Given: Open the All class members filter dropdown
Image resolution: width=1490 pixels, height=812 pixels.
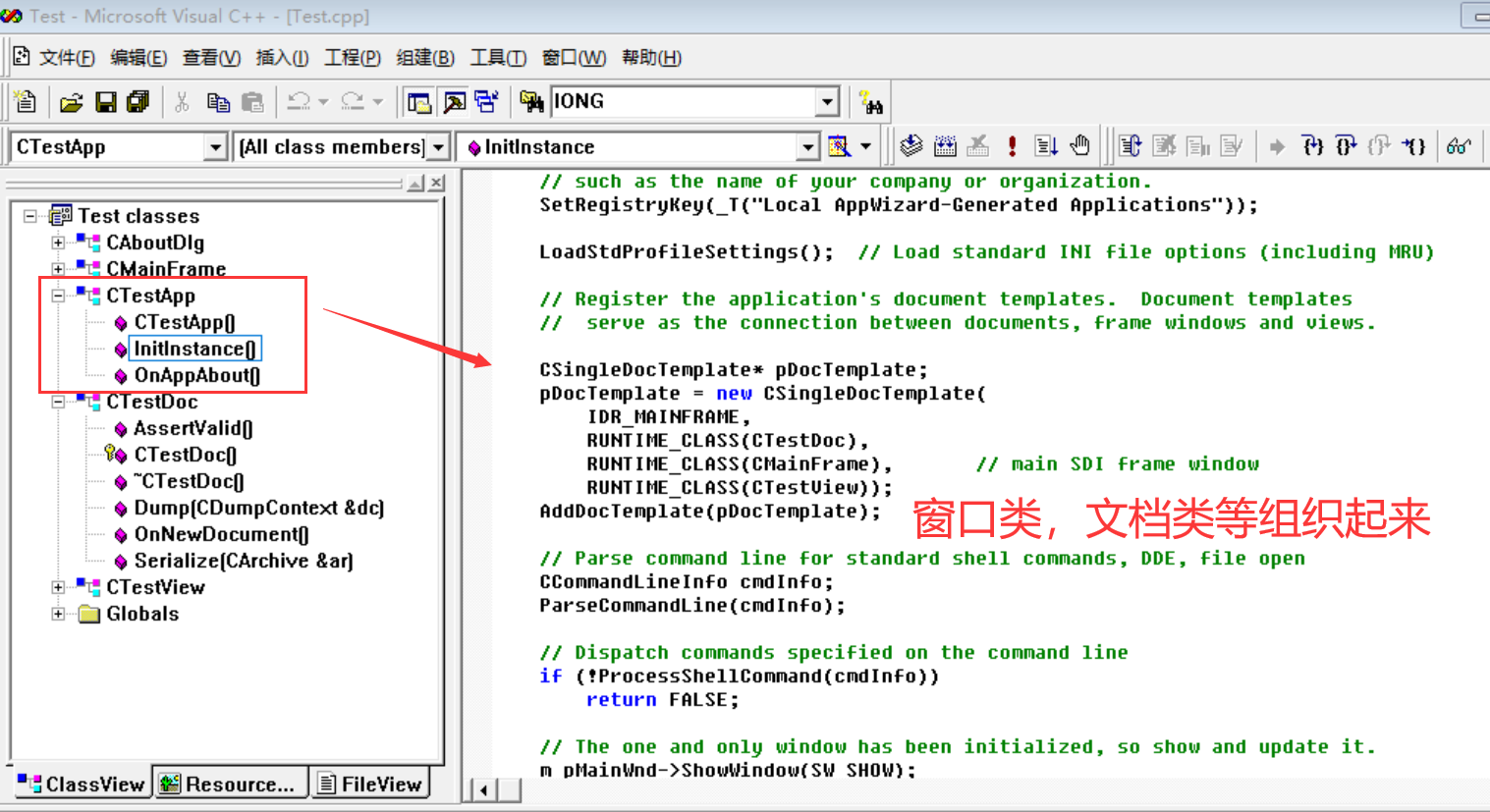Looking at the screenshot, I should pos(438,147).
